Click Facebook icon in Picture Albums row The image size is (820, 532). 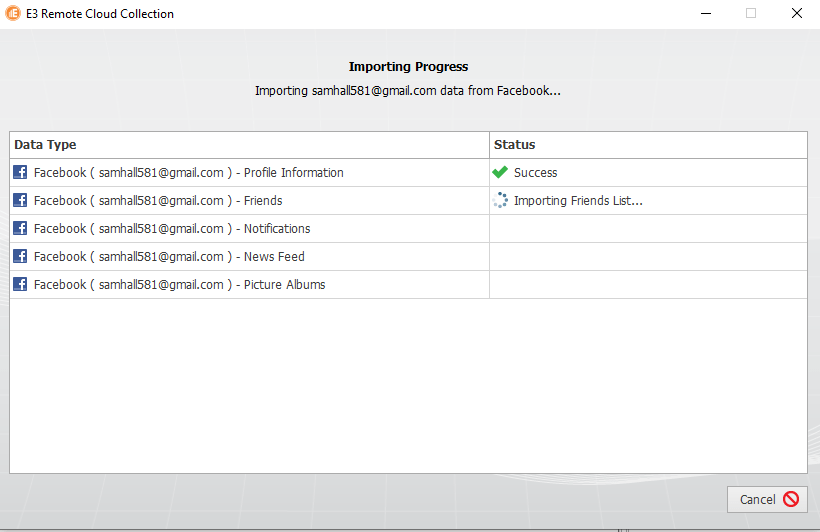20,284
